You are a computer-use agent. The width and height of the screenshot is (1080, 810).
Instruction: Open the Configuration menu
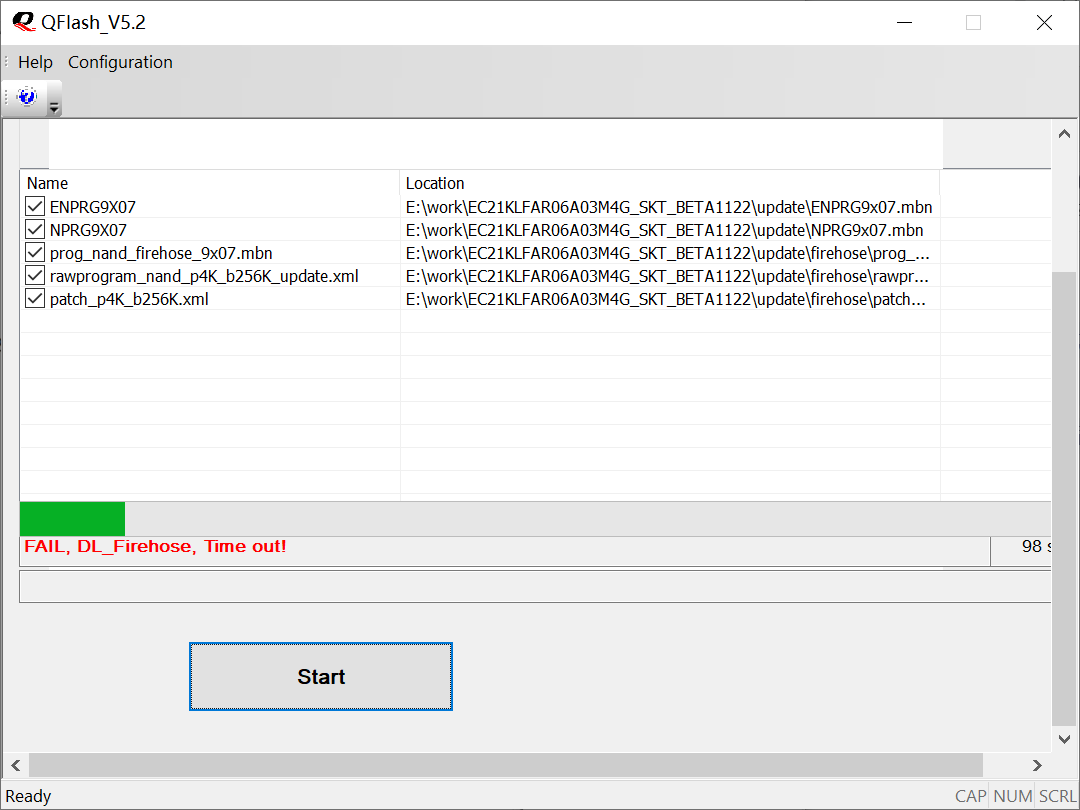pyautogui.click(x=121, y=62)
